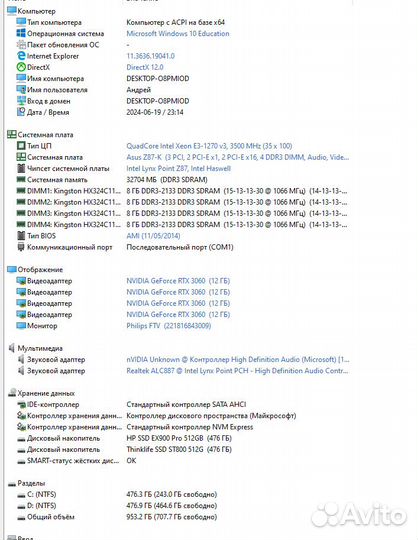Open the Intel Lynx Point Z87 chipset link
Viewport: 418px width, 540px height.
coord(178,168)
